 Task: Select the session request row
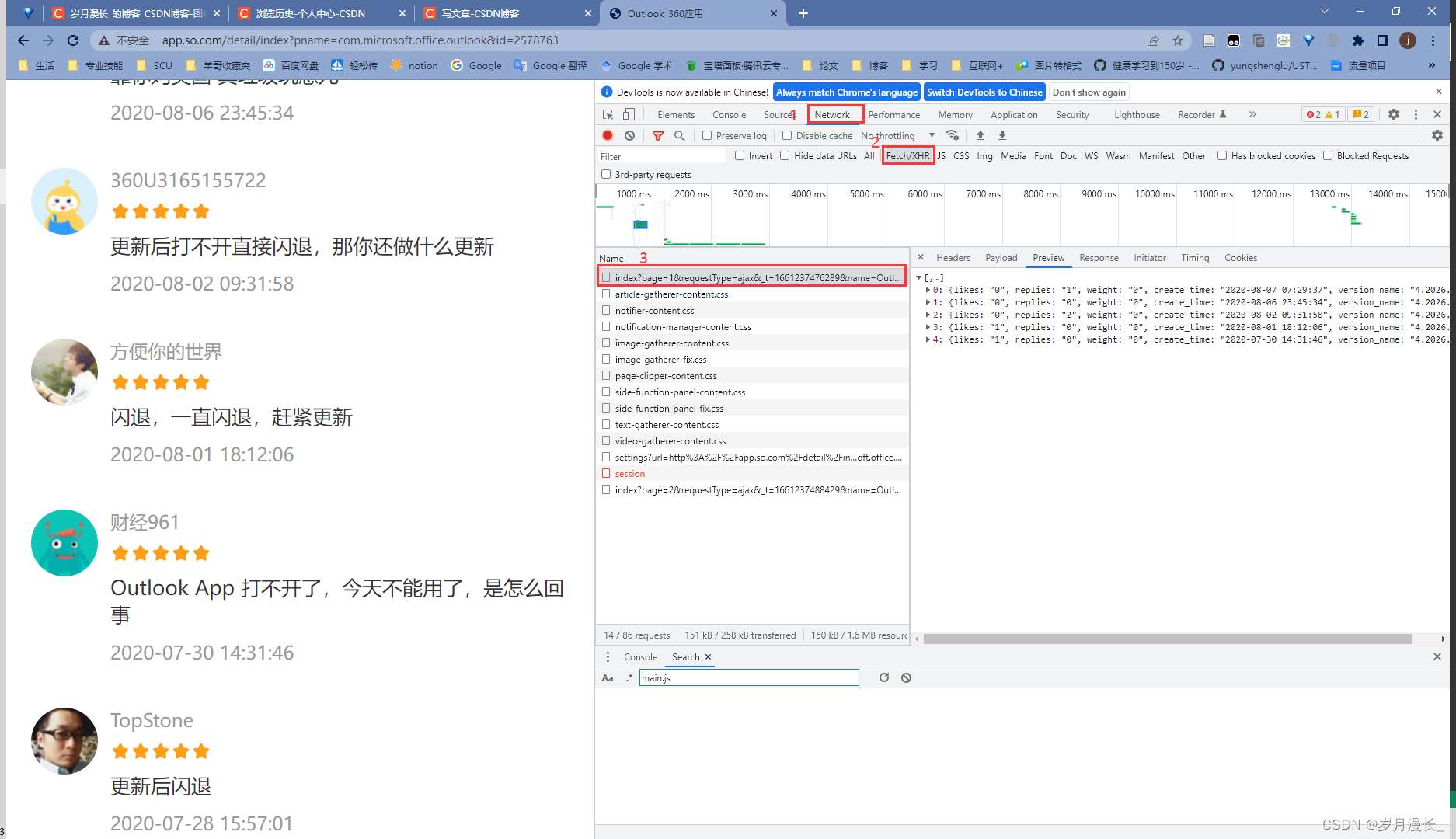point(752,473)
